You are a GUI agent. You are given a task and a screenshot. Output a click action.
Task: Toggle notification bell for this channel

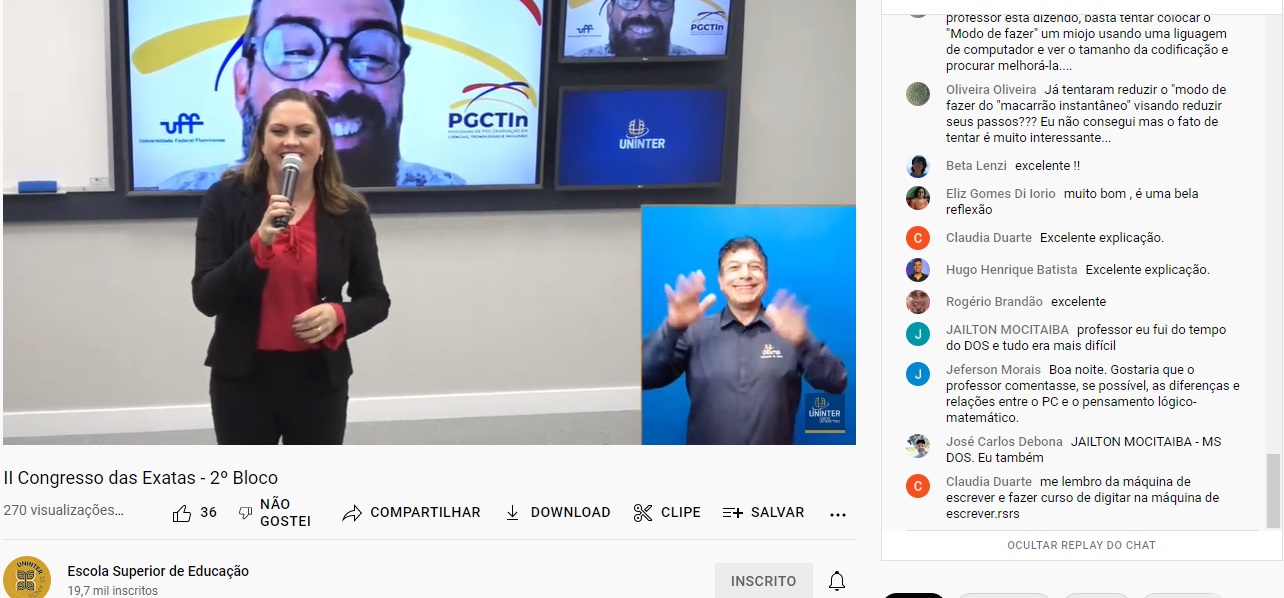pos(837,581)
